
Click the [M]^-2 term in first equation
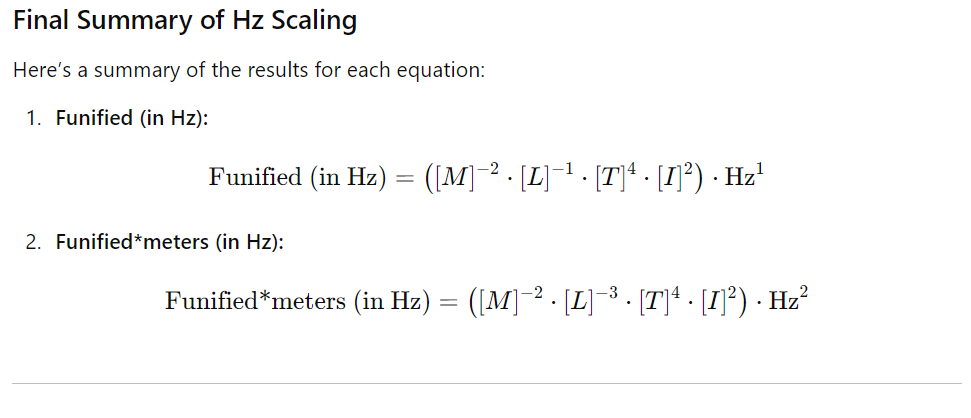464,176
